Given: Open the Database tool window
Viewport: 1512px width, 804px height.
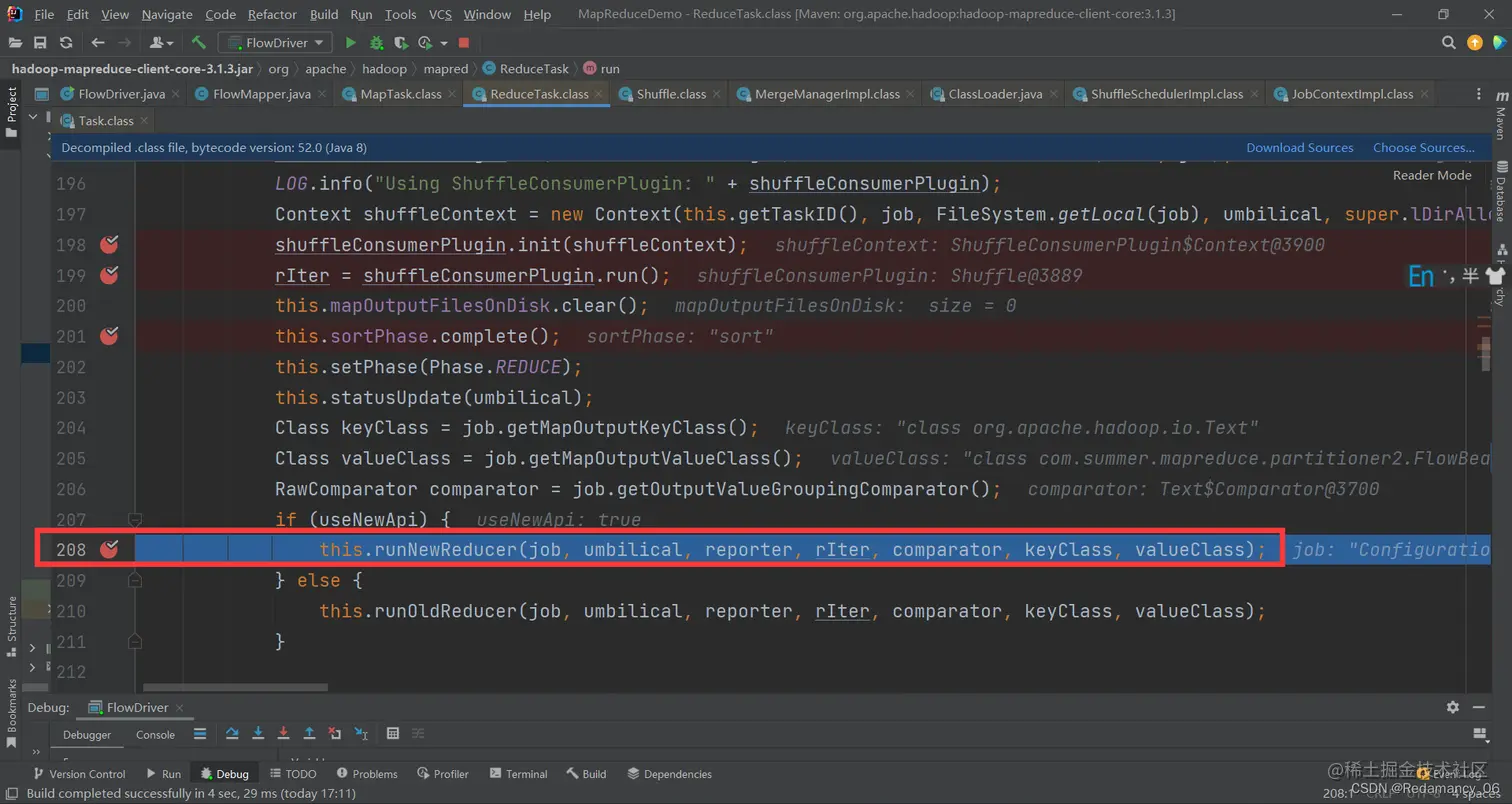Looking at the screenshot, I should (x=1501, y=190).
